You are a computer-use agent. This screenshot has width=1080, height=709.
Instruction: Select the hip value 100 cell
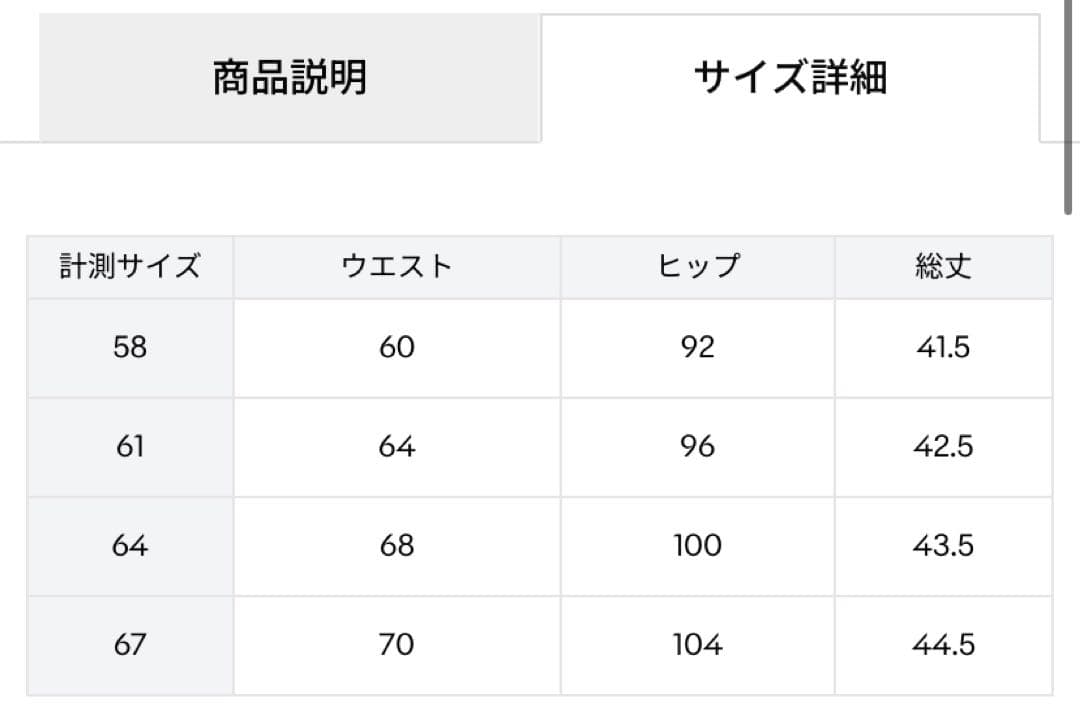coord(698,546)
